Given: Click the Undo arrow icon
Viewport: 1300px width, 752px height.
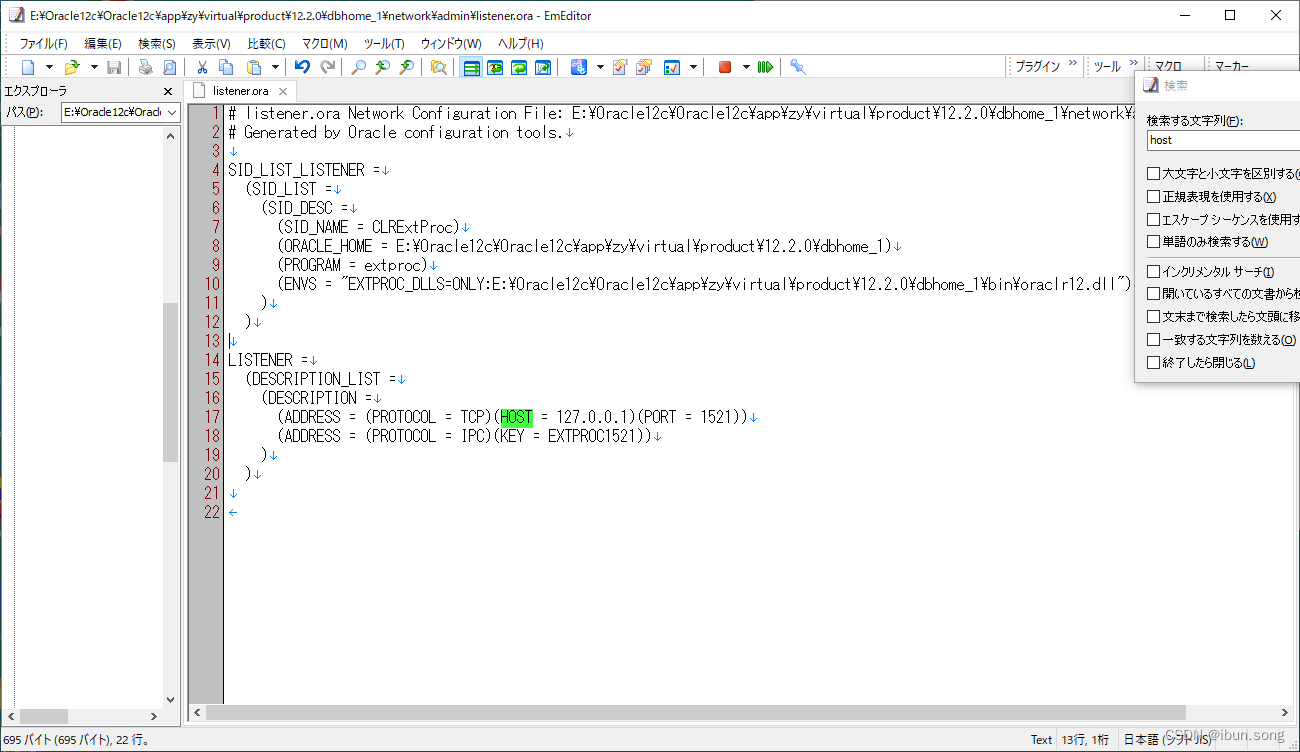Looking at the screenshot, I should (302, 67).
